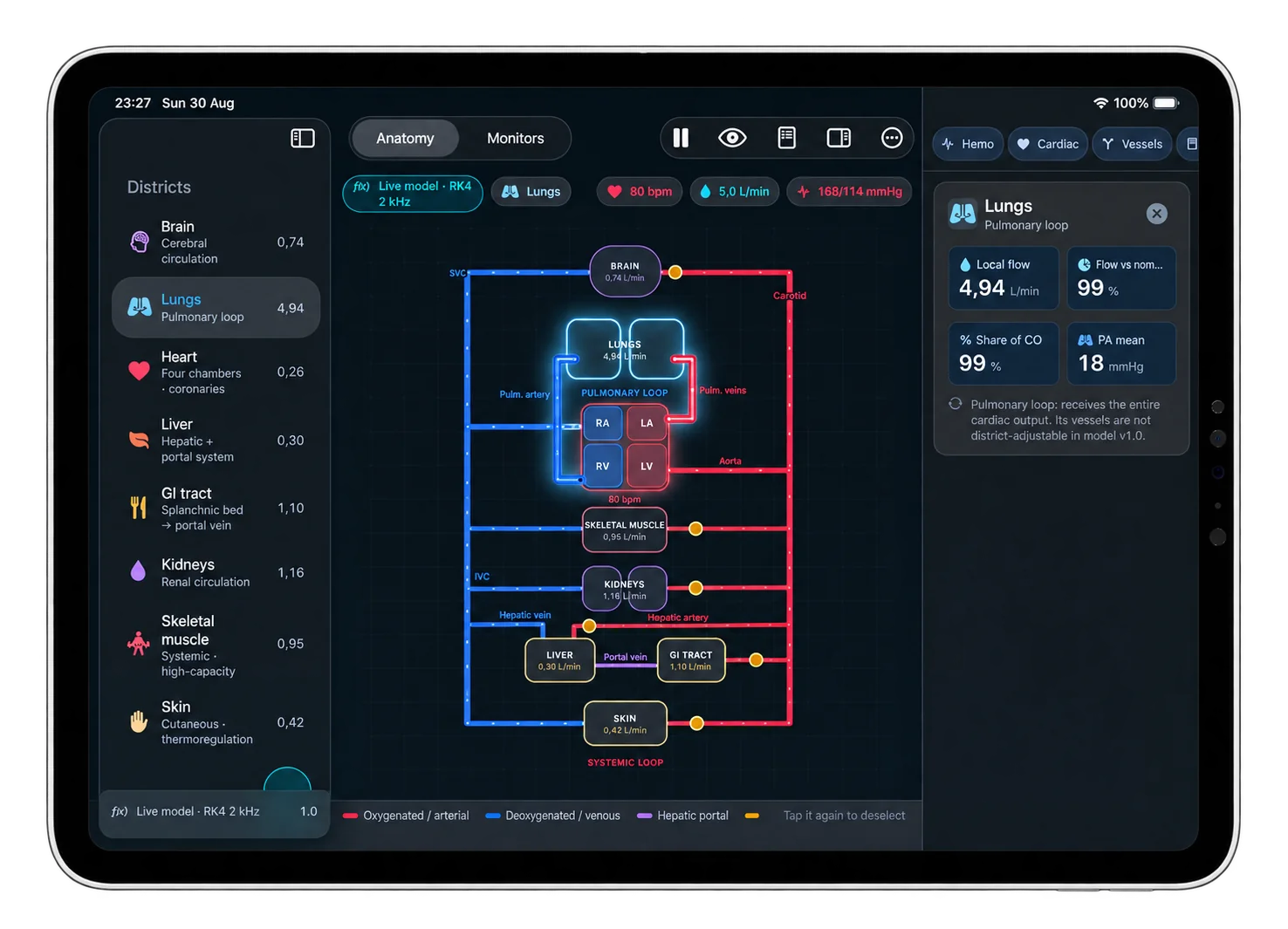Toggle the Districts sidebar panel icon
The image size is (1288, 929).
pyautogui.click(x=303, y=138)
